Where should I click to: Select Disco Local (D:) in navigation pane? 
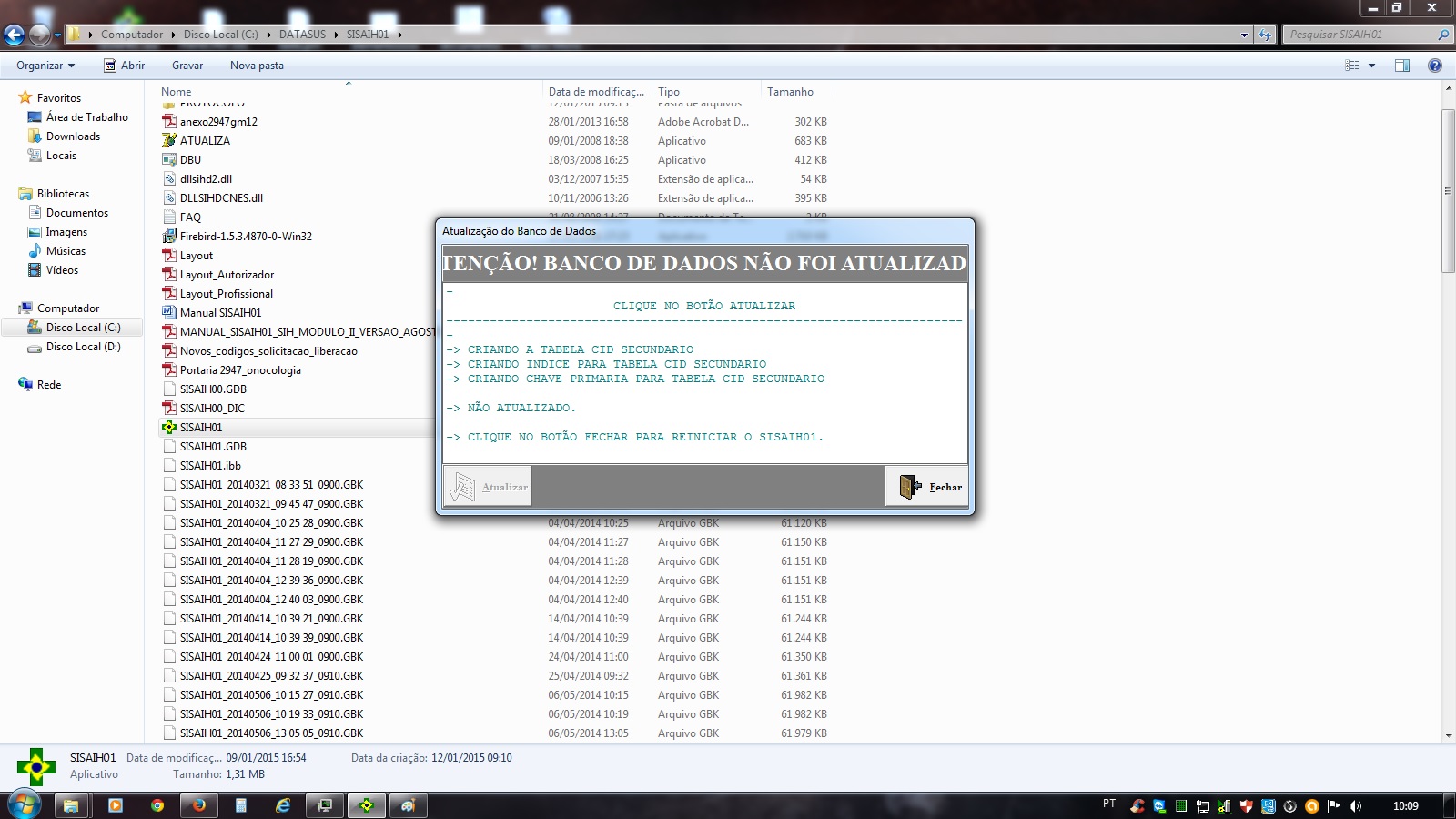[x=83, y=346]
